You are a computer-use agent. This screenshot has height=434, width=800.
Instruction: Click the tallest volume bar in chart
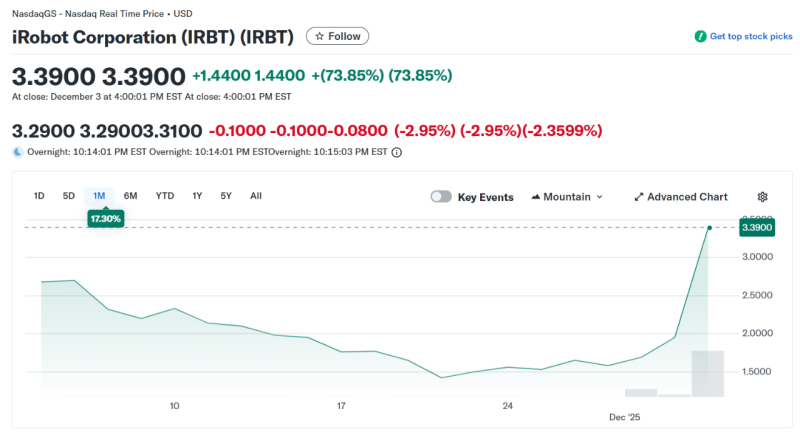(x=707, y=373)
